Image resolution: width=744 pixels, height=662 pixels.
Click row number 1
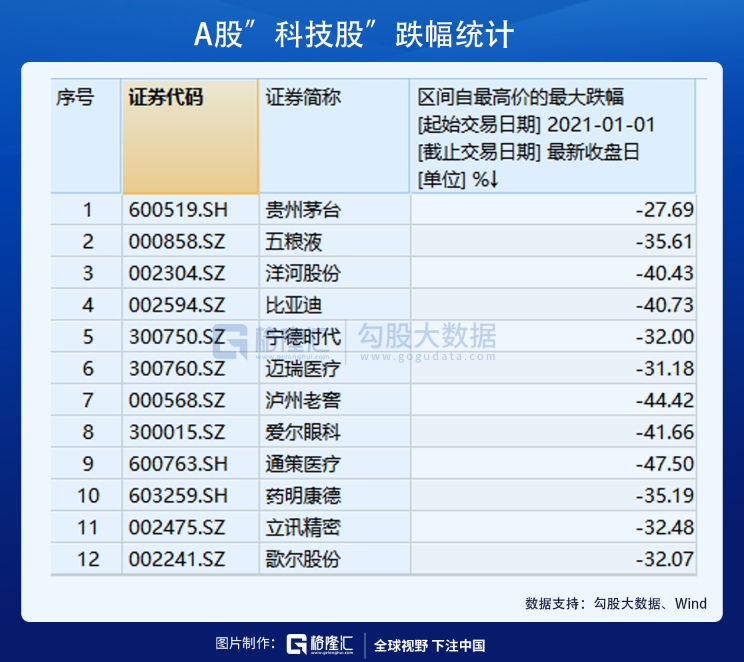pos(87,210)
